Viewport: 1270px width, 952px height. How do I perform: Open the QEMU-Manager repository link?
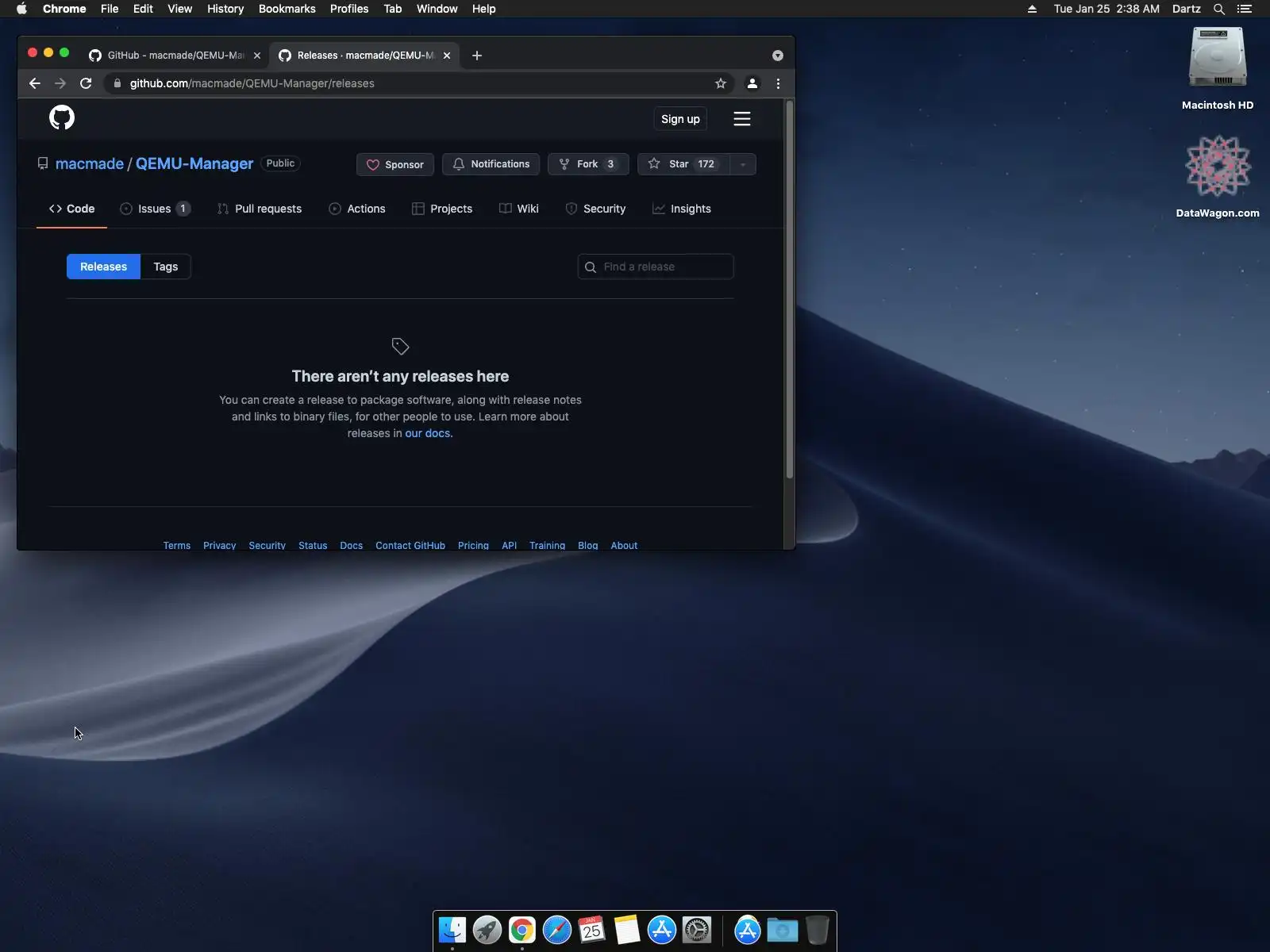click(194, 163)
